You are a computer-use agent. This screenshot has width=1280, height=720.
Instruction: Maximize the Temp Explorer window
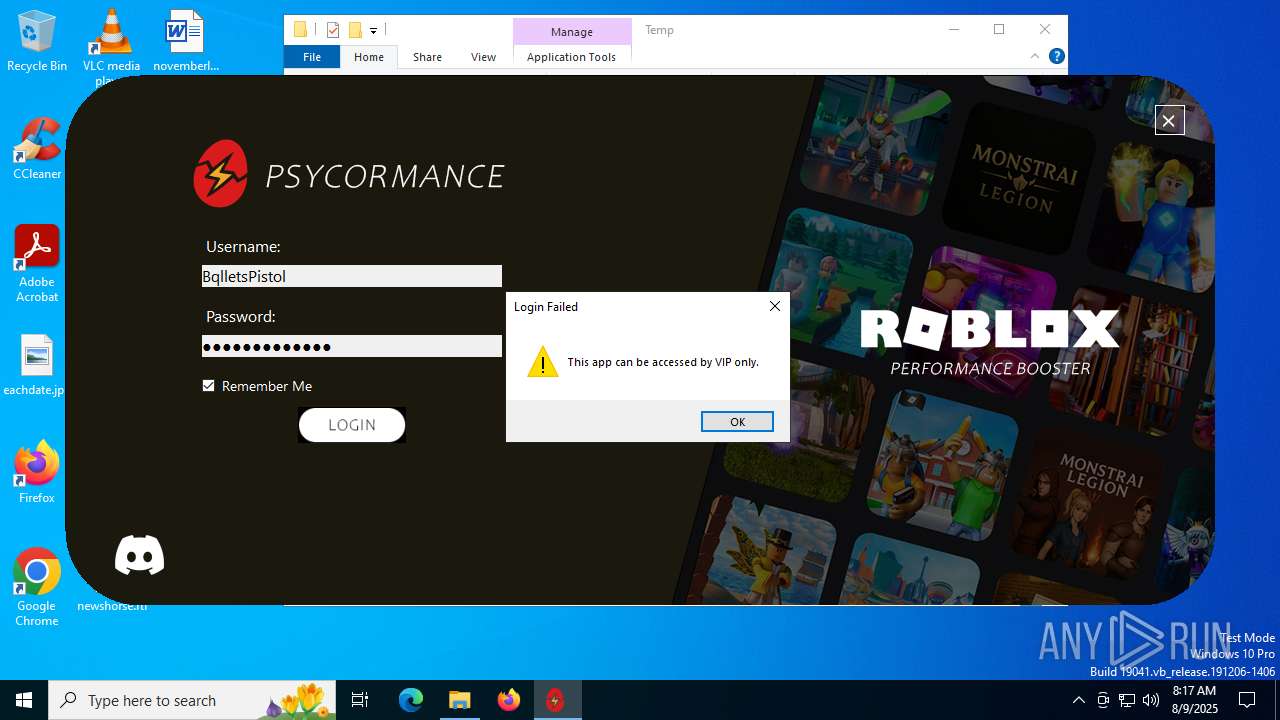[999, 30]
